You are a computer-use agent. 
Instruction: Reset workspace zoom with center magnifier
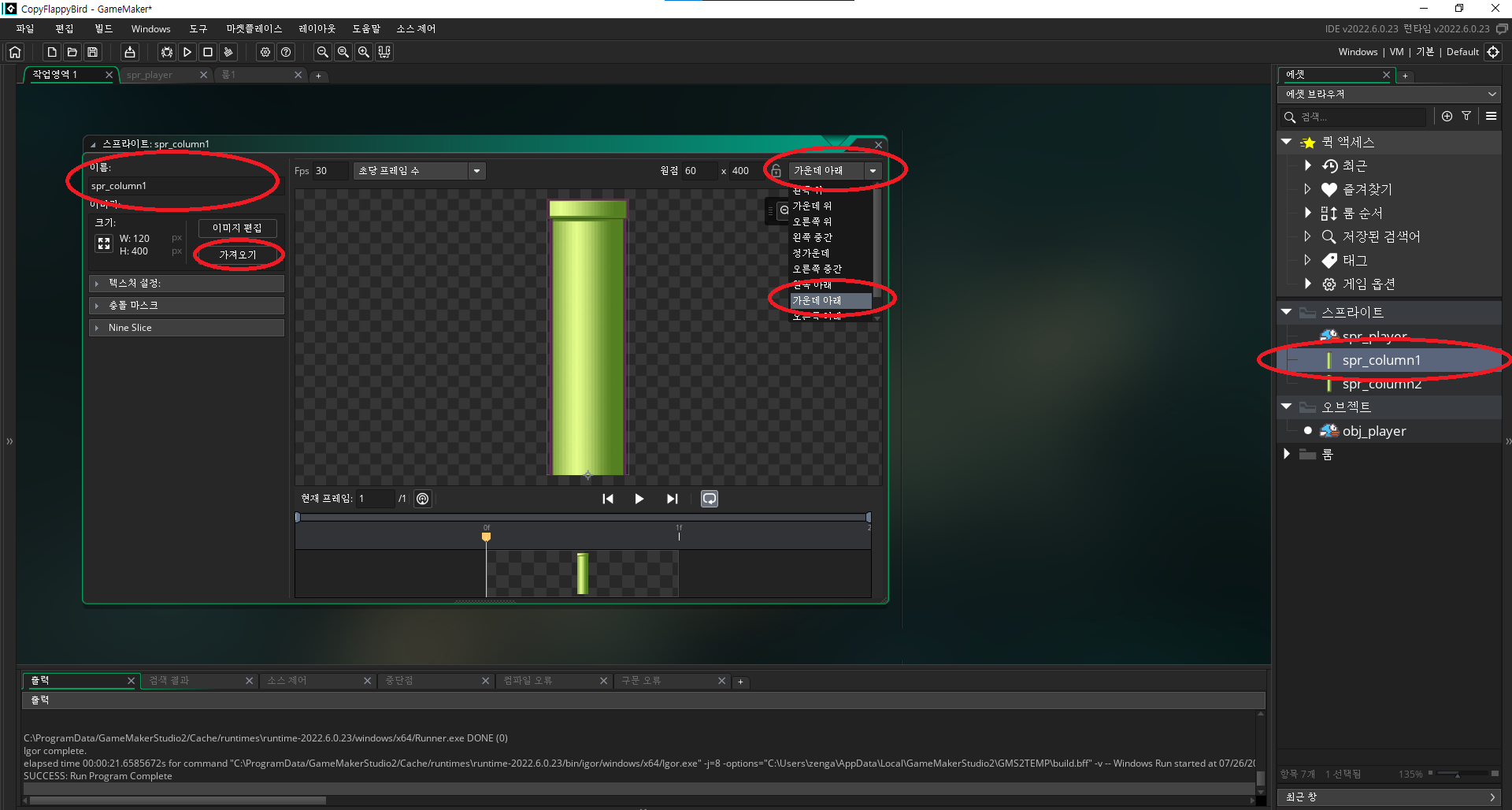coord(343,52)
